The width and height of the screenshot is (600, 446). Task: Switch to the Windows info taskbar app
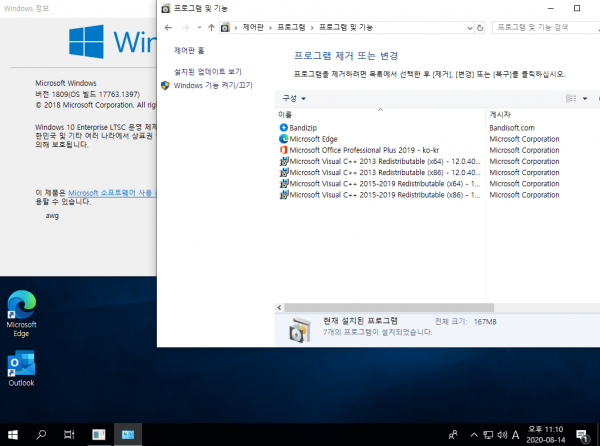click(99, 435)
